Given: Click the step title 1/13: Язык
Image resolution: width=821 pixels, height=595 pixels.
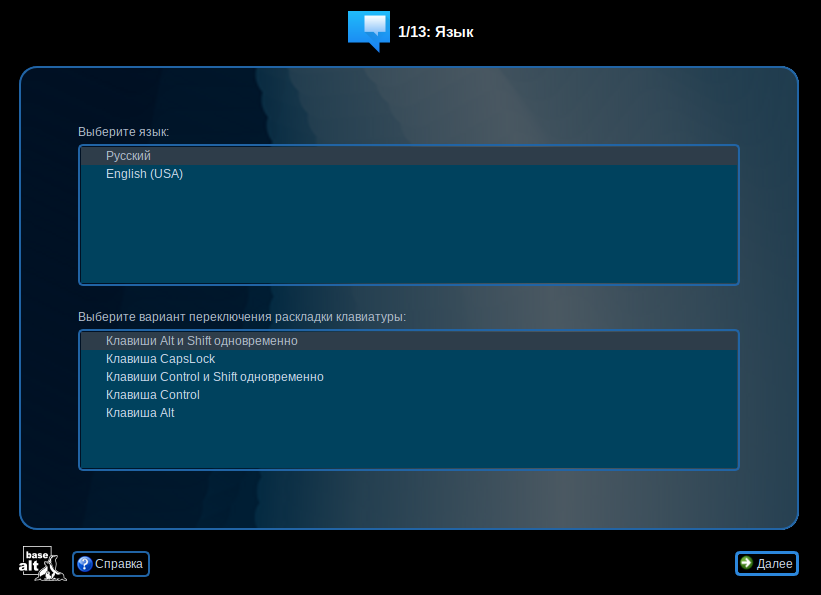Looking at the screenshot, I should (435, 32).
